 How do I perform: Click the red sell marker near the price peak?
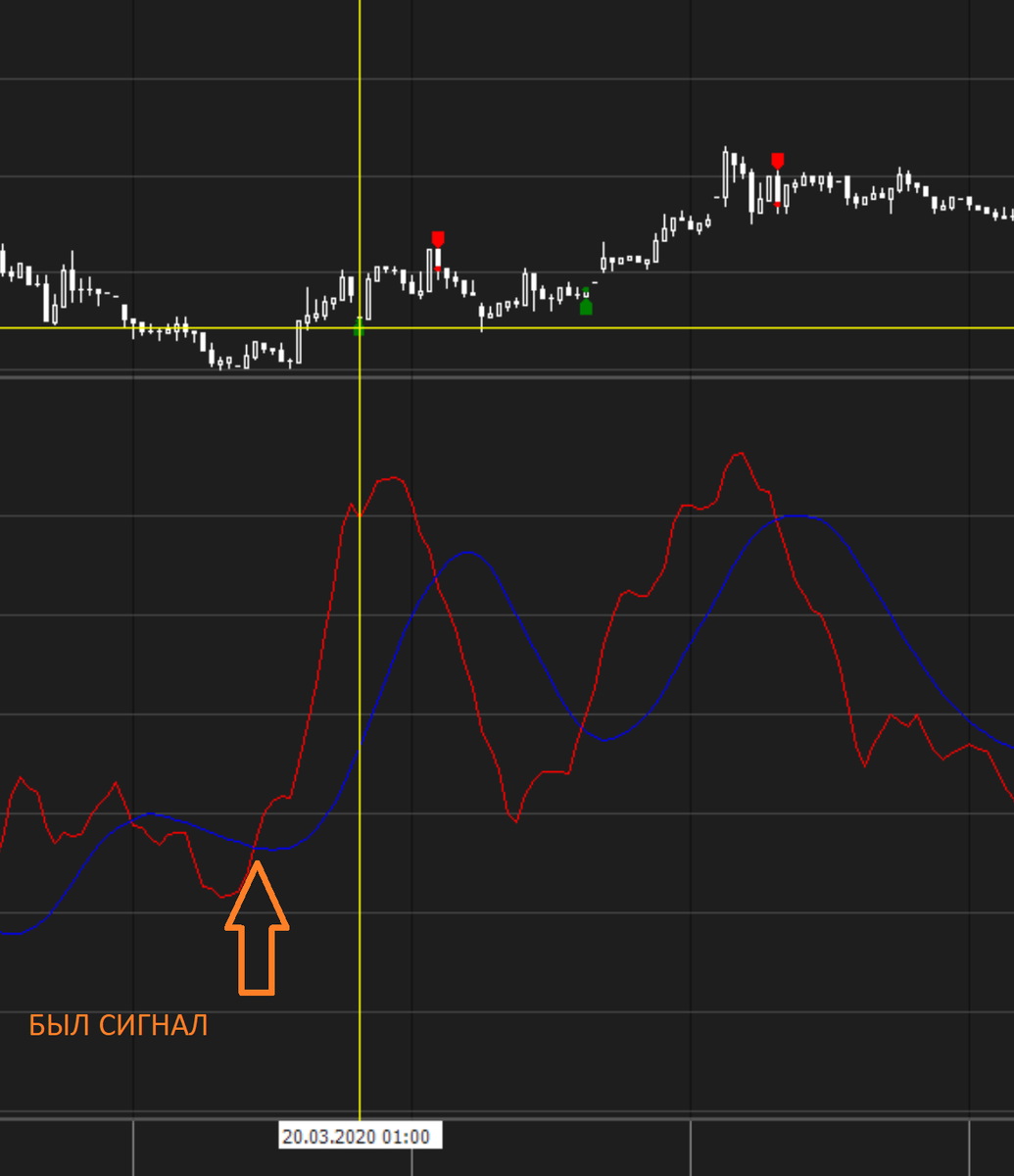click(778, 160)
